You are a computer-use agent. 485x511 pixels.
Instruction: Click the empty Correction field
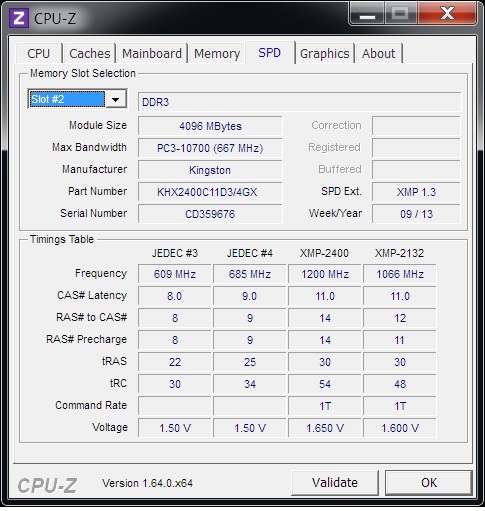click(416, 126)
